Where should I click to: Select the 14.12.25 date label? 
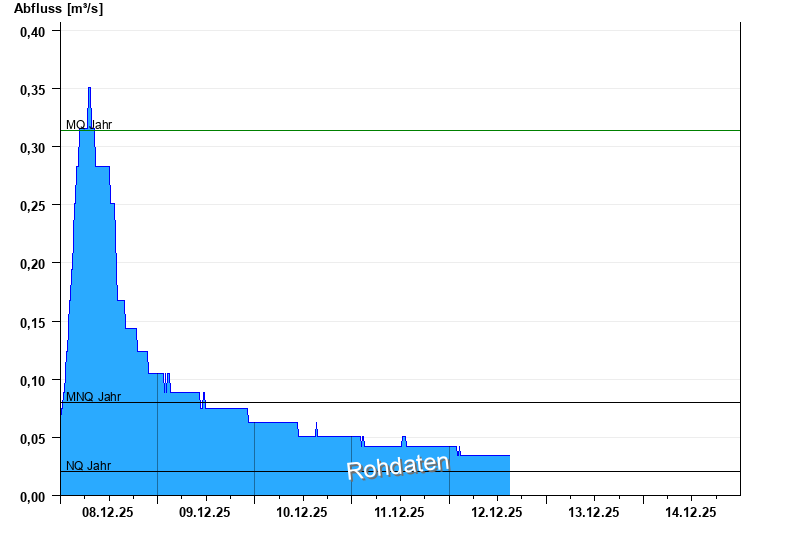click(691, 512)
